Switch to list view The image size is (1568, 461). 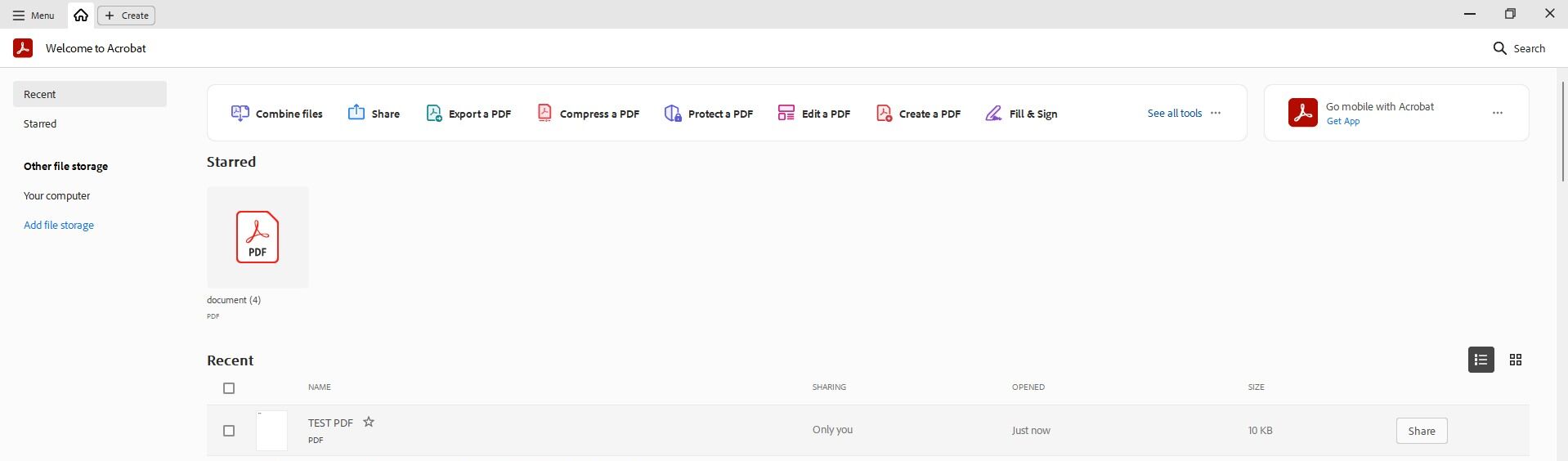pos(1481,360)
